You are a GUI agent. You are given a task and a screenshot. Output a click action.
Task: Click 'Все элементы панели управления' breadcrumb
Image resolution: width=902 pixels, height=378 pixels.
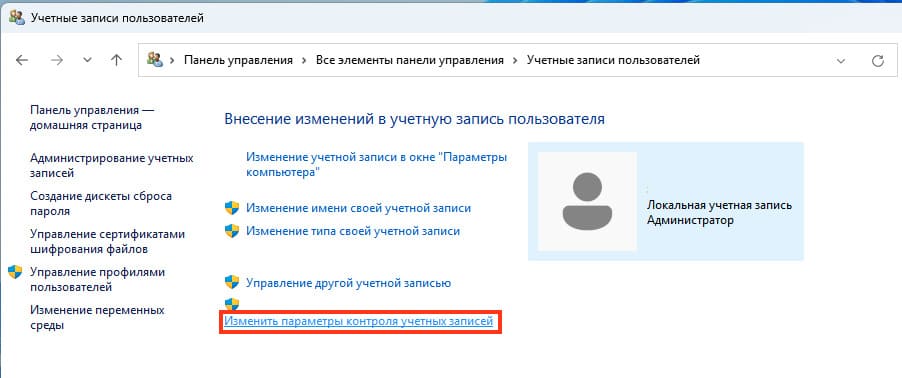click(x=410, y=60)
